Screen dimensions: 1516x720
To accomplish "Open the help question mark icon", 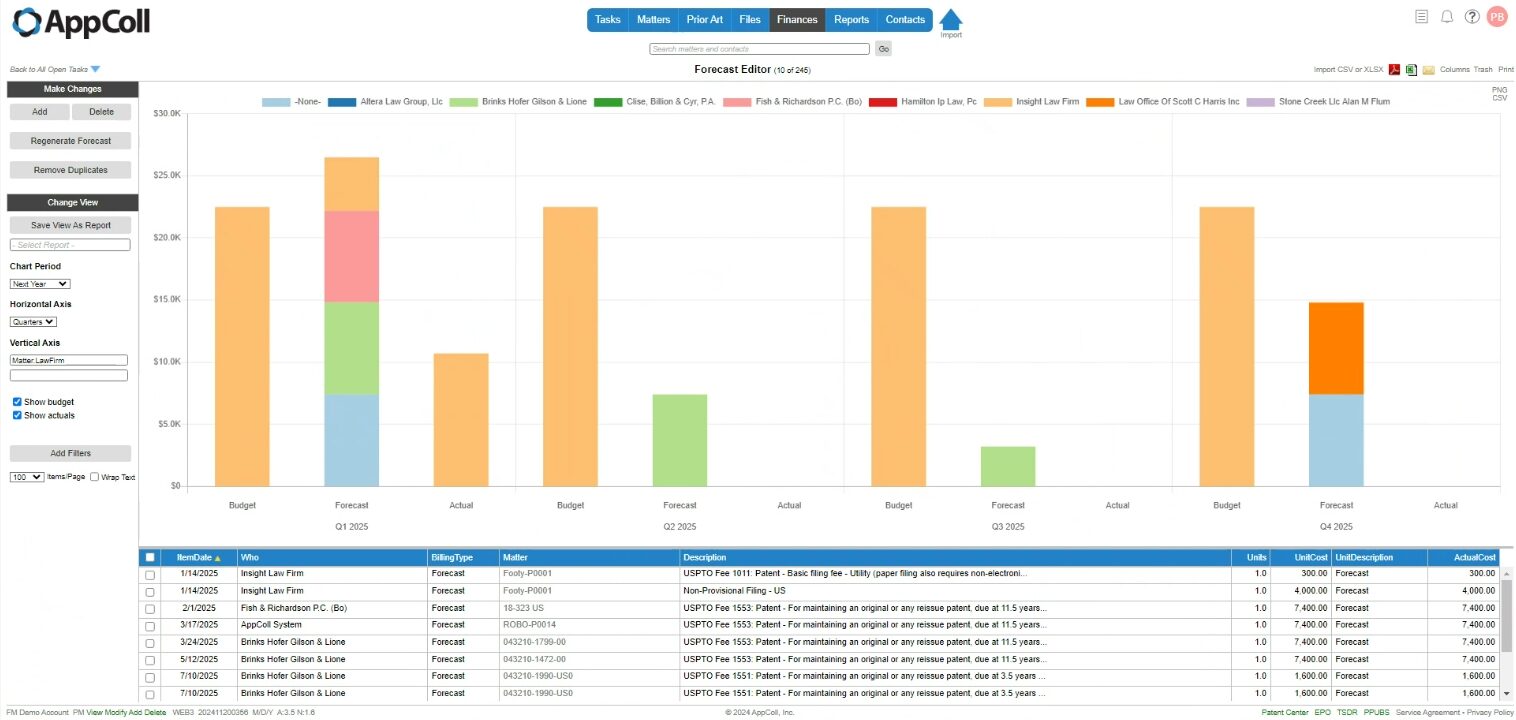I will pyautogui.click(x=1472, y=17).
